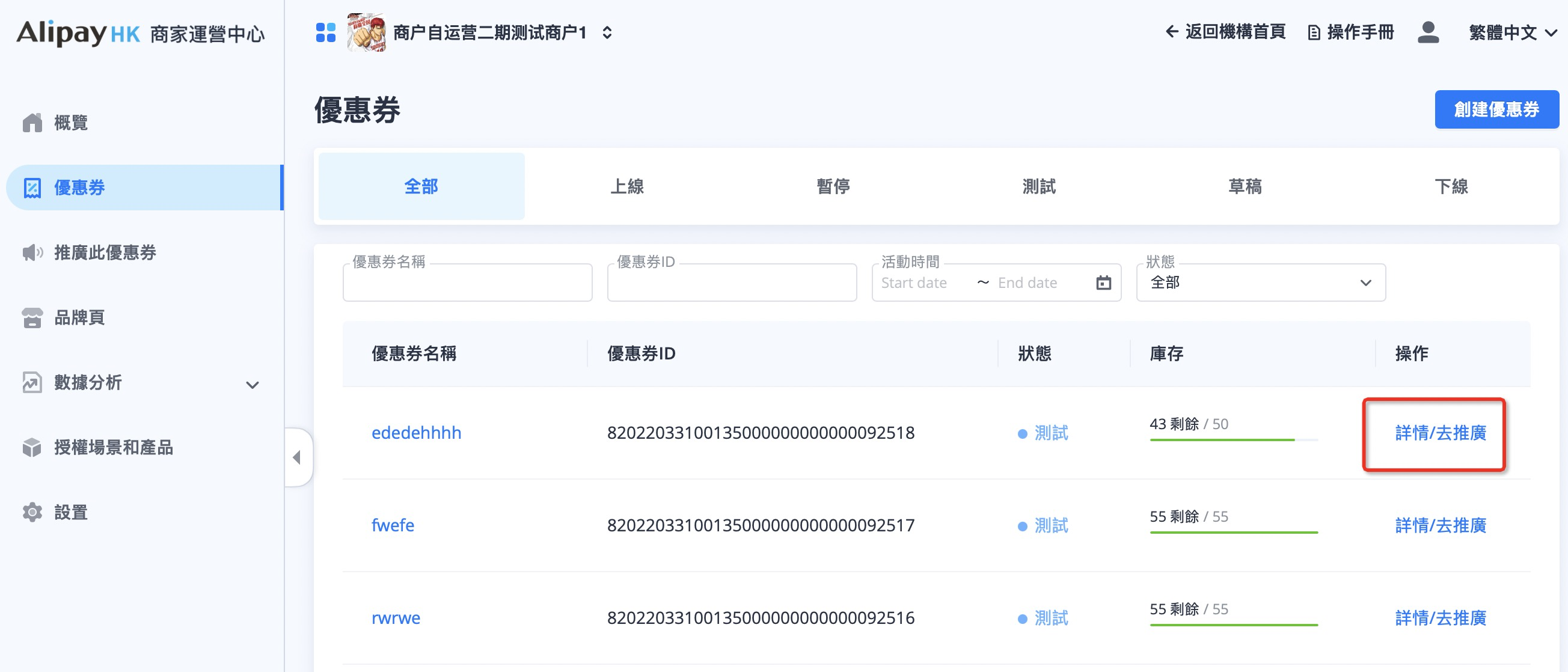1568x672 pixels.
Task: Collapse the sidebar with the arrow handle
Action: coord(298,457)
